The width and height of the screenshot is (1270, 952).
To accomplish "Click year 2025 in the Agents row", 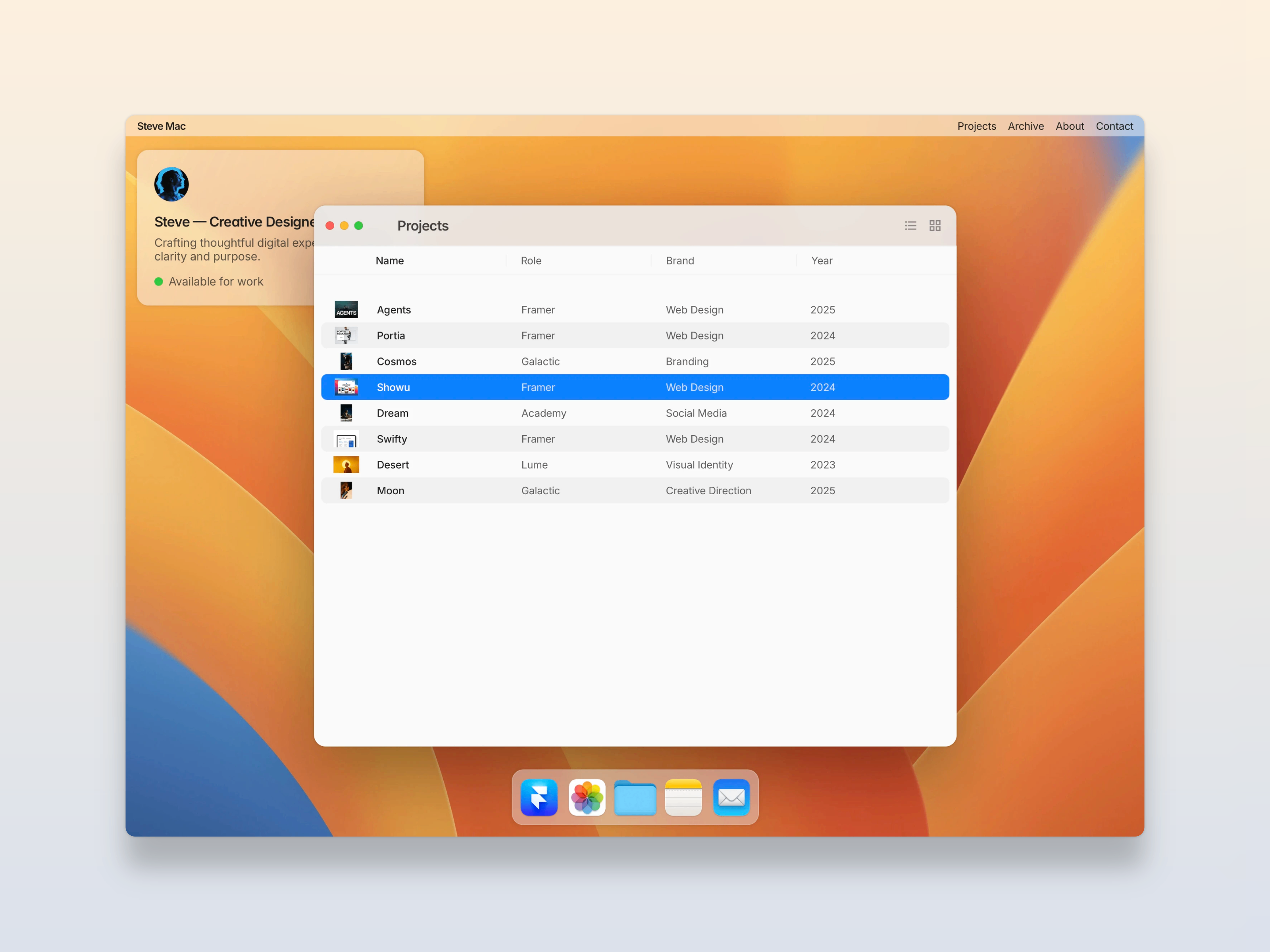I will 823,310.
